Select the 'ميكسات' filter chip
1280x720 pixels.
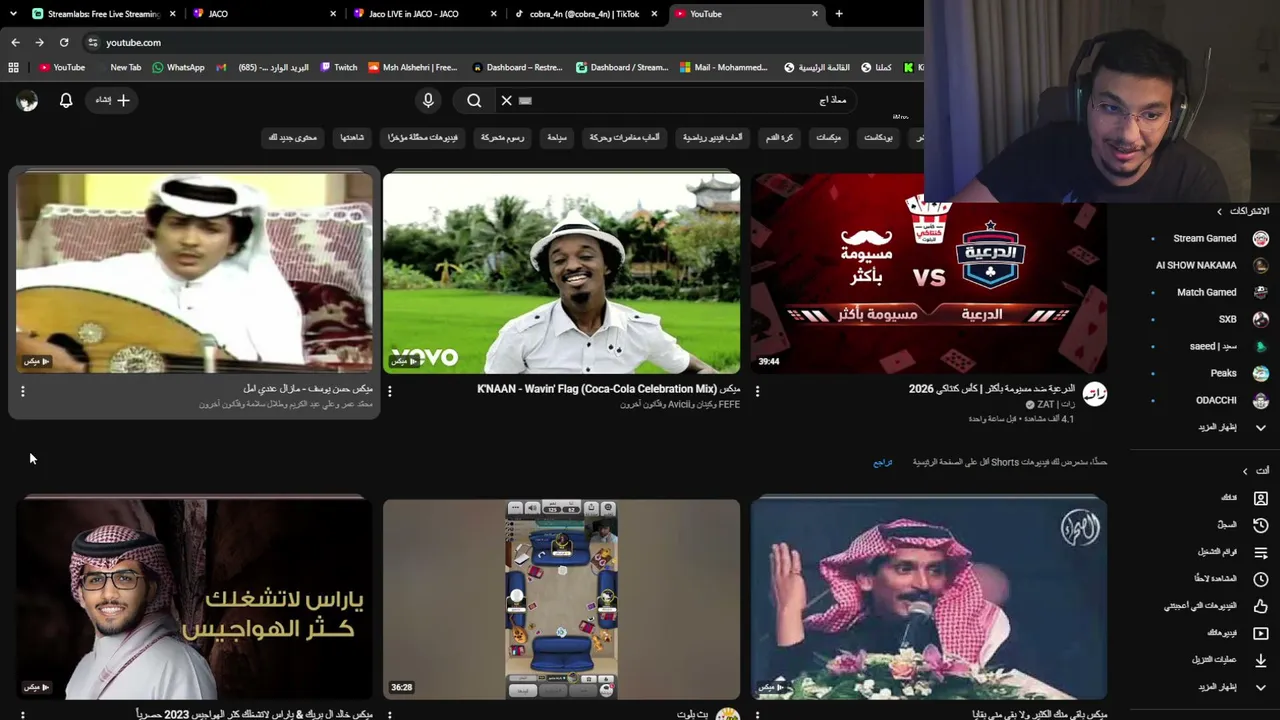(829, 137)
